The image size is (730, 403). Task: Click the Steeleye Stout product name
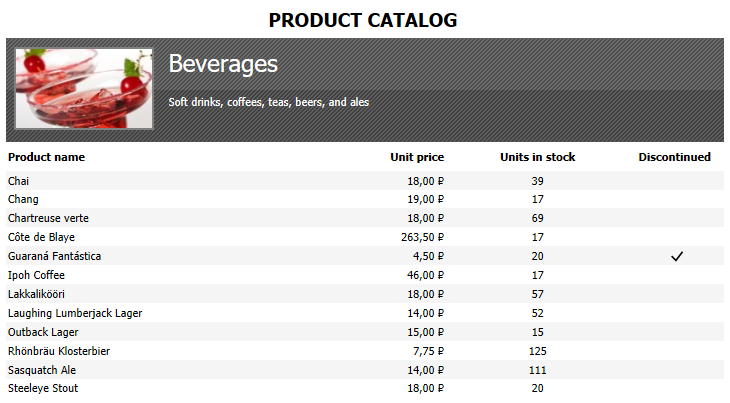(x=43, y=388)
